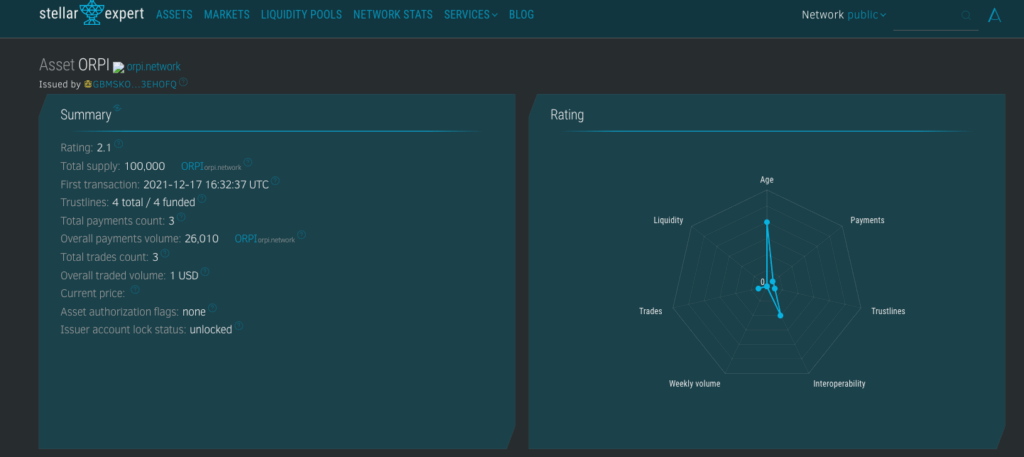1024x457 pixels.
Task: Select the 100,000 total supply value
Action: [x=144, y=166]
